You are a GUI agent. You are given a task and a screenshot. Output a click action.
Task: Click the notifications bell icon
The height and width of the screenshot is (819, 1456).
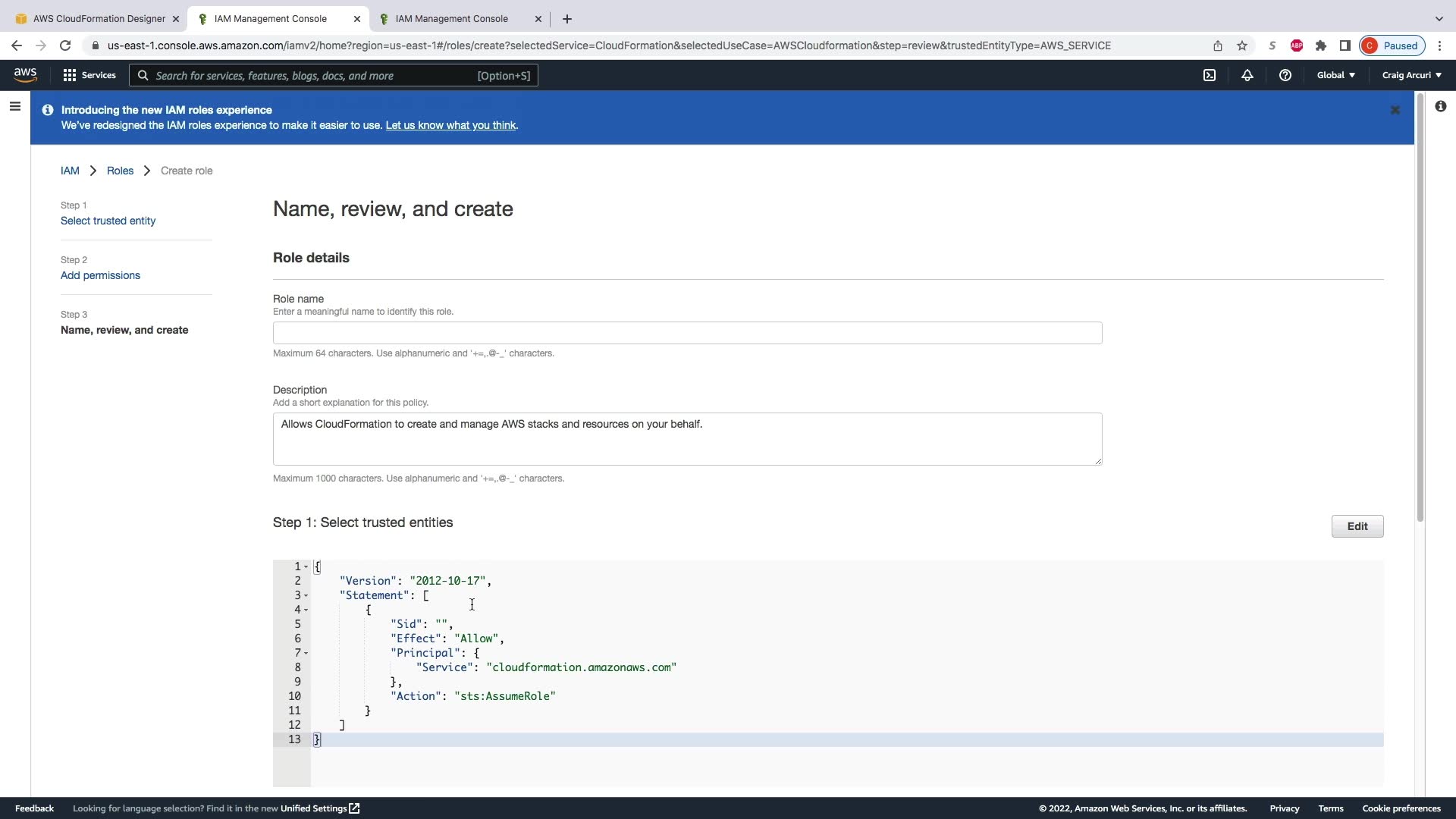coord(1247,75)
